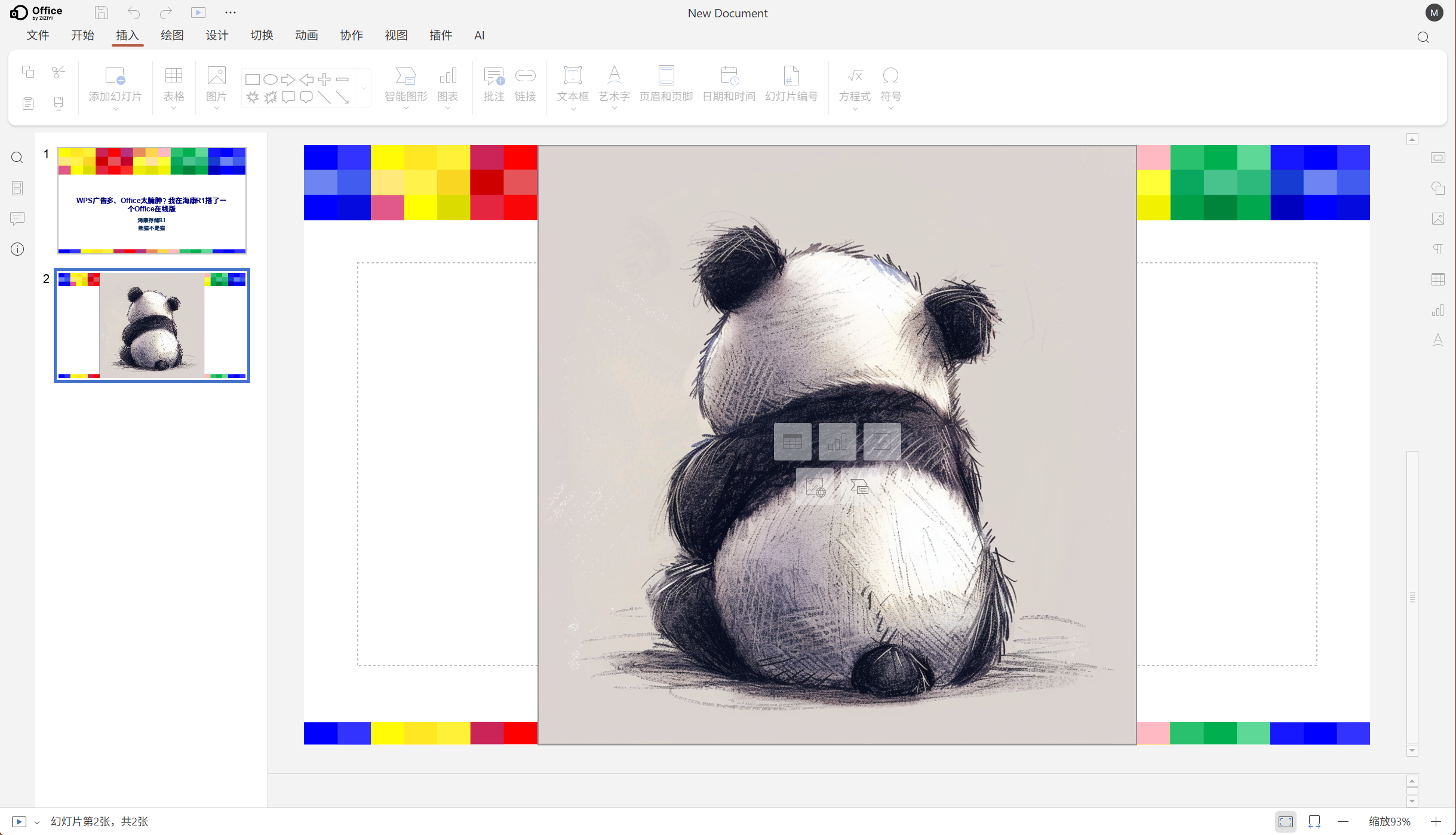Open the comments panel in left sidebar
The height and width of the screenshot is (835, 1456).
click(x=17, y=219)
